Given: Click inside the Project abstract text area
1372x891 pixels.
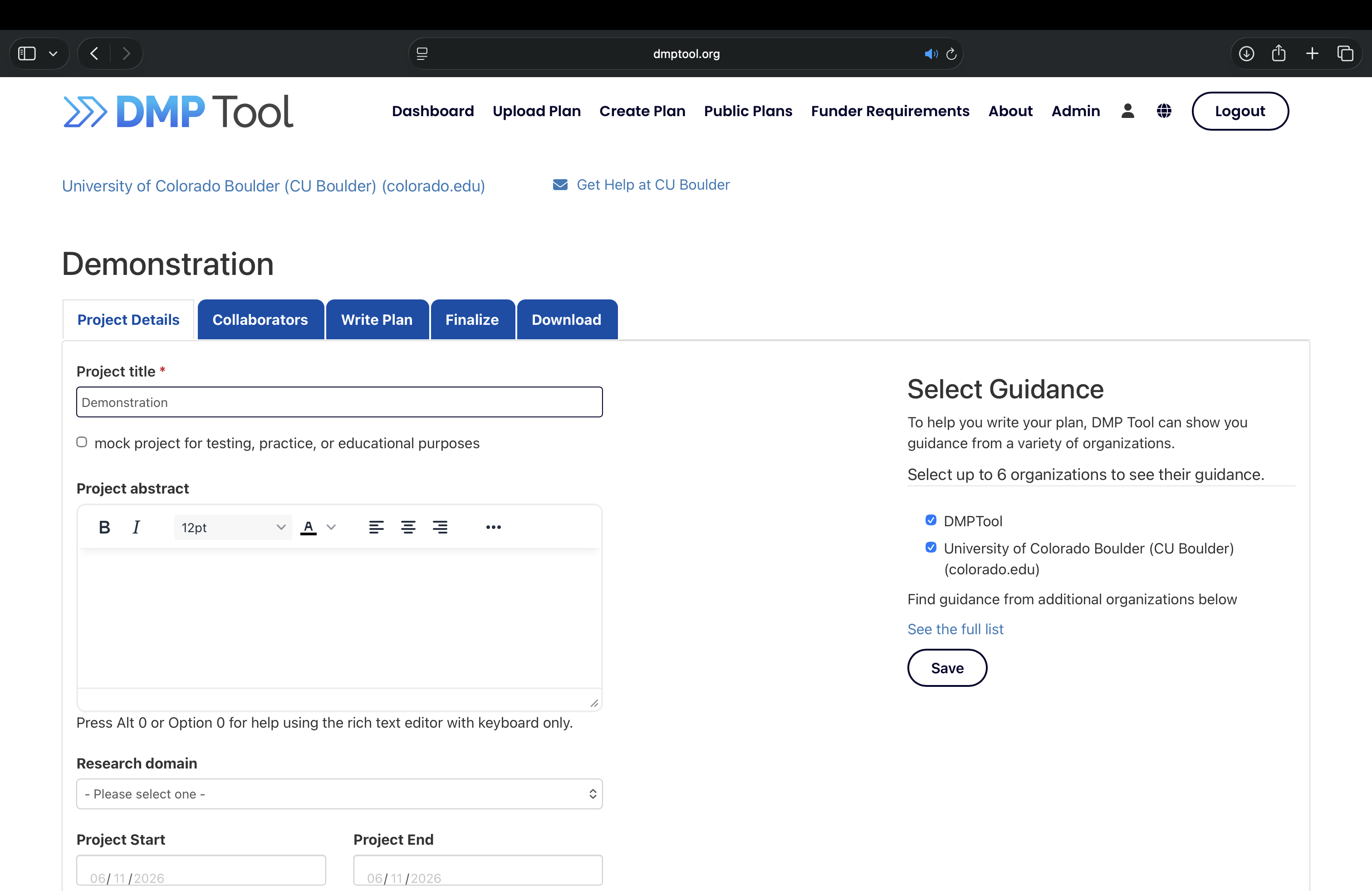Looking at the screenshot, I should [339, 618].
